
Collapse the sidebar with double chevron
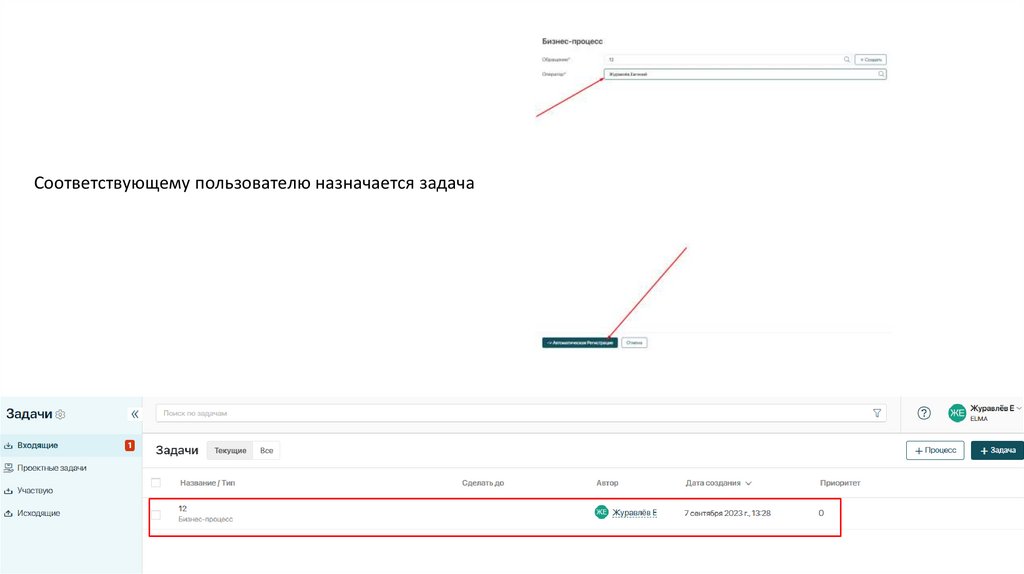[135, 414]
